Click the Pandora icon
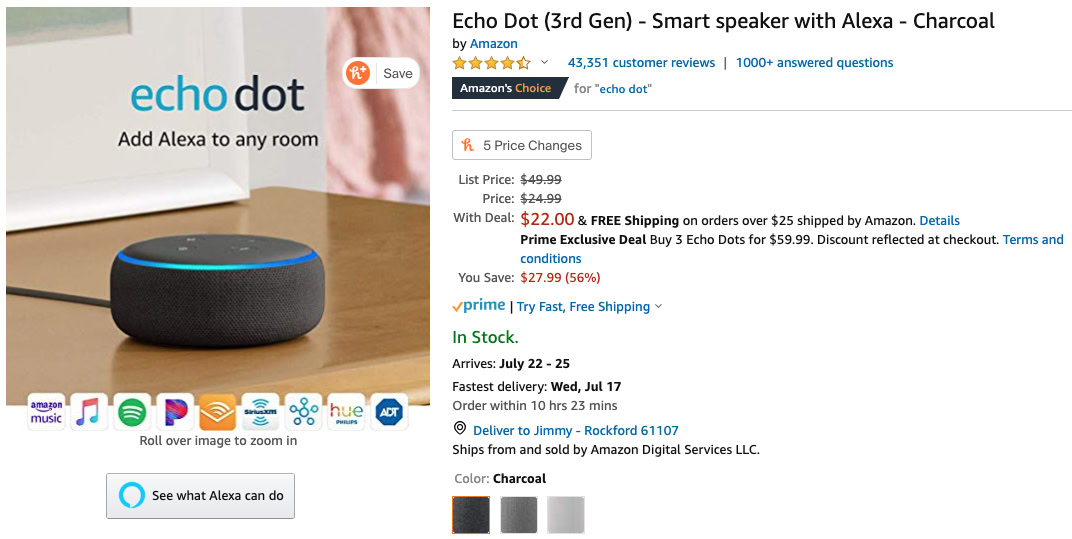The width and height of the screenshot is (1072, 539). point(175,411)
